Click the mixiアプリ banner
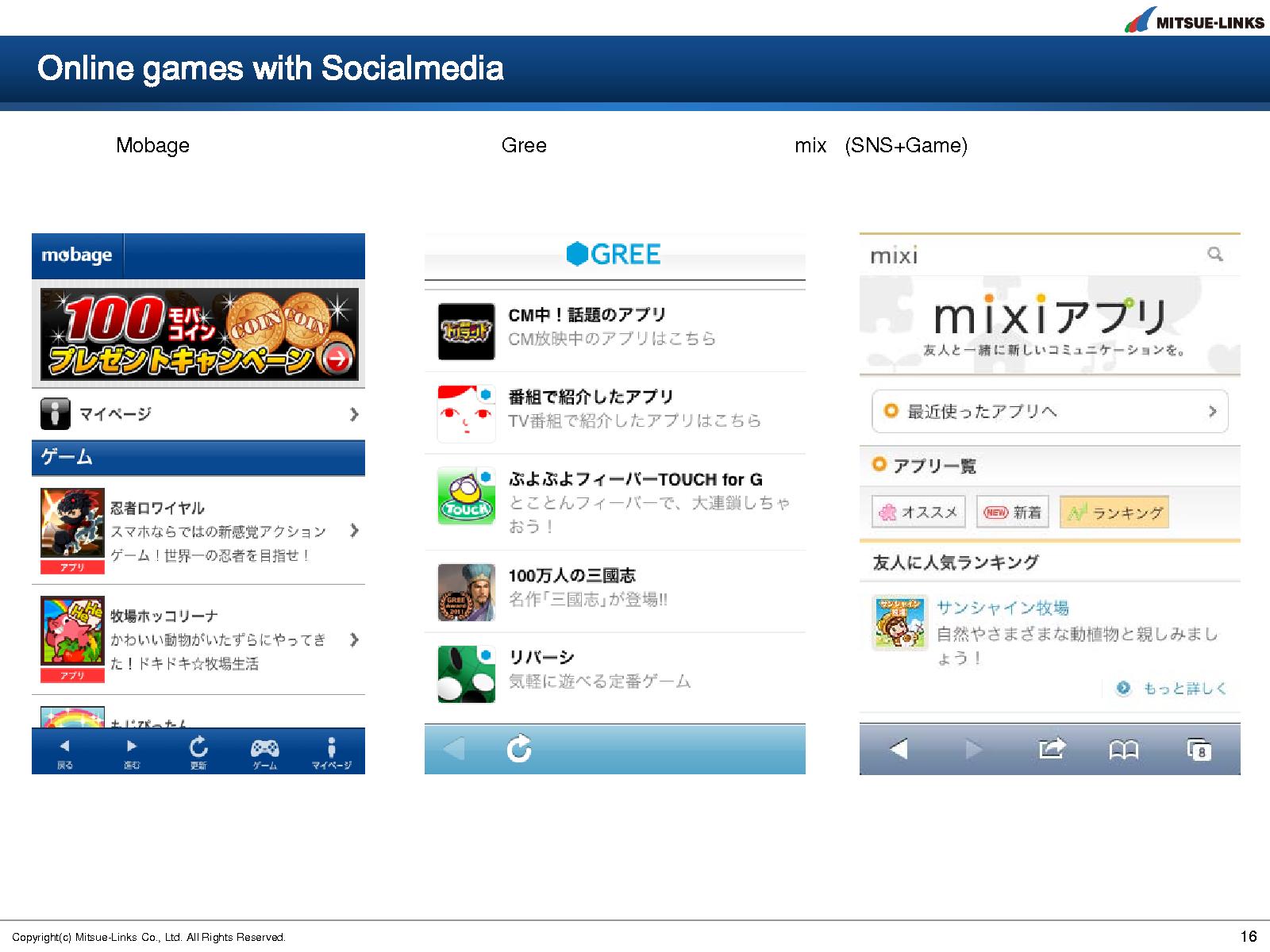1270x952 pixels. 1050,325
